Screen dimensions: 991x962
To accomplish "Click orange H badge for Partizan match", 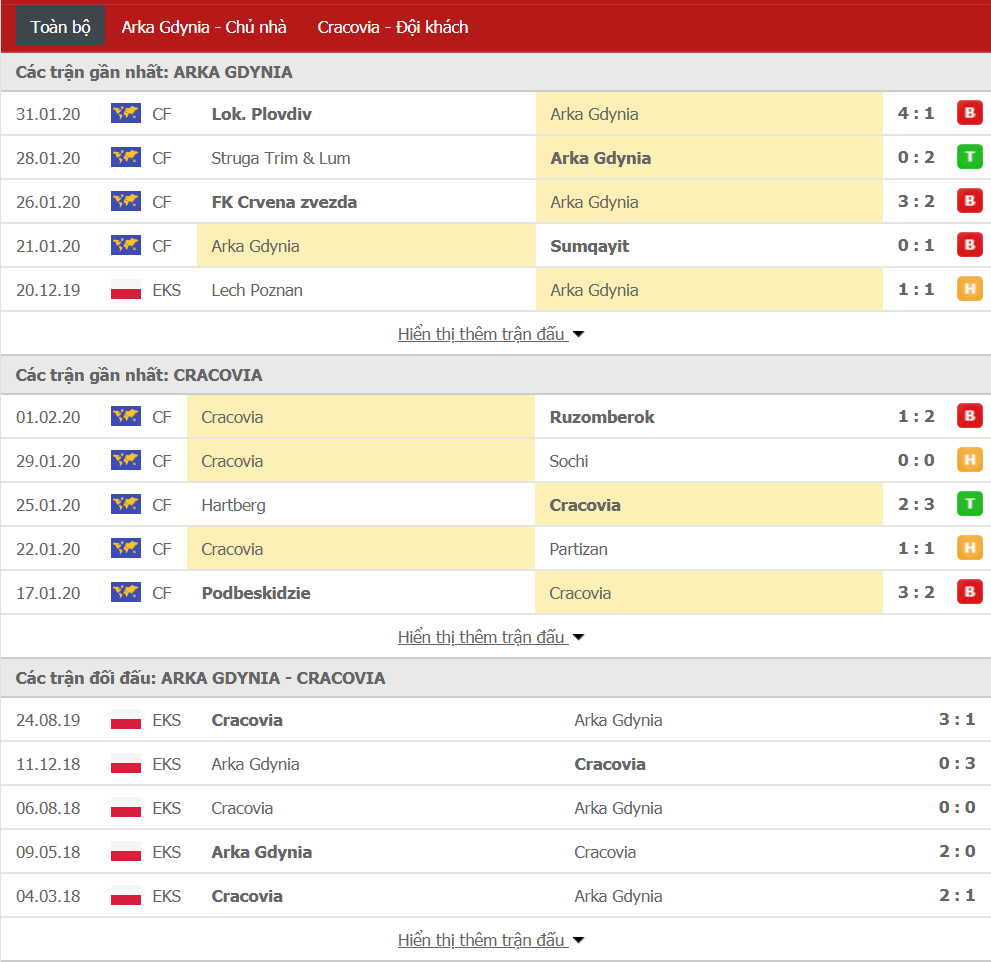I will [x=970, y=547].
